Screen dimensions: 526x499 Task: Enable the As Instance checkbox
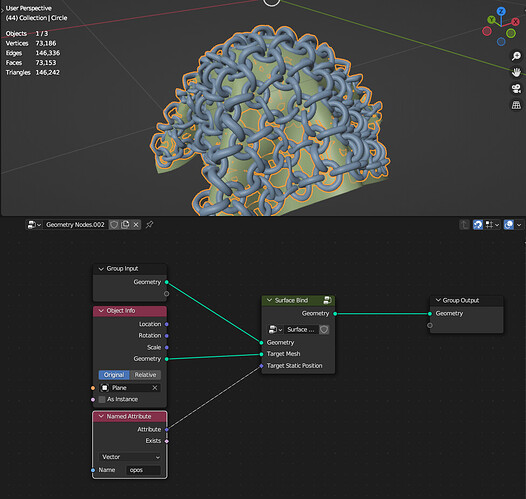point(102,399)
